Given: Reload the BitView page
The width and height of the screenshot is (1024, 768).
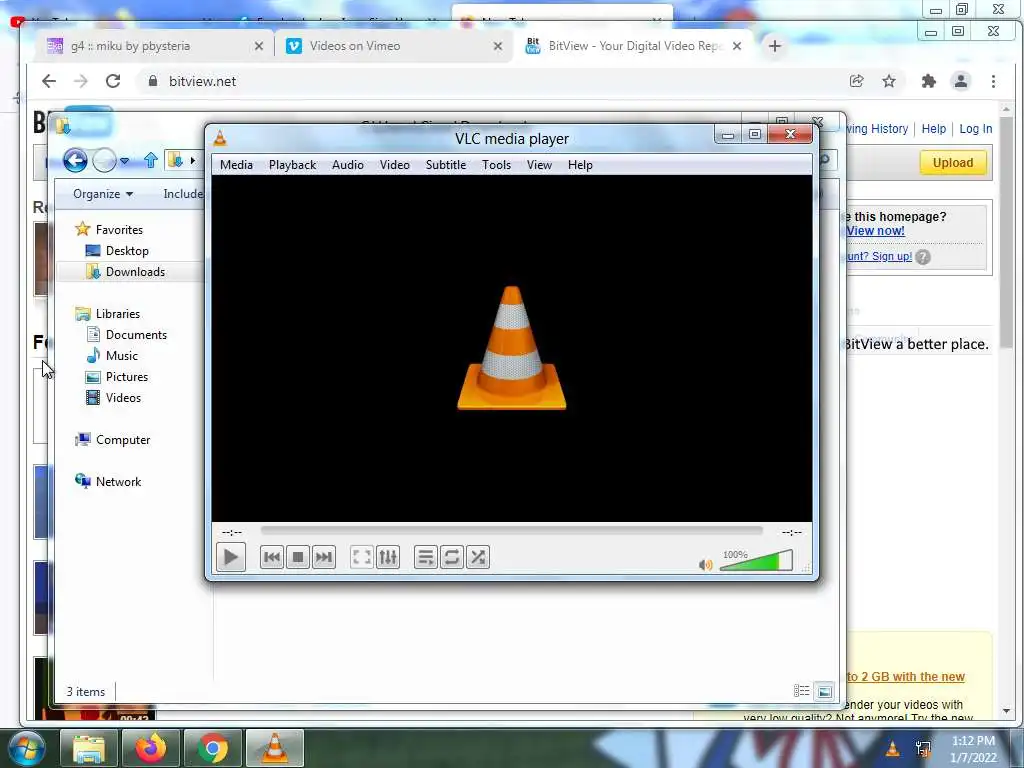Looking at the screenshot, I should (113, 81).
